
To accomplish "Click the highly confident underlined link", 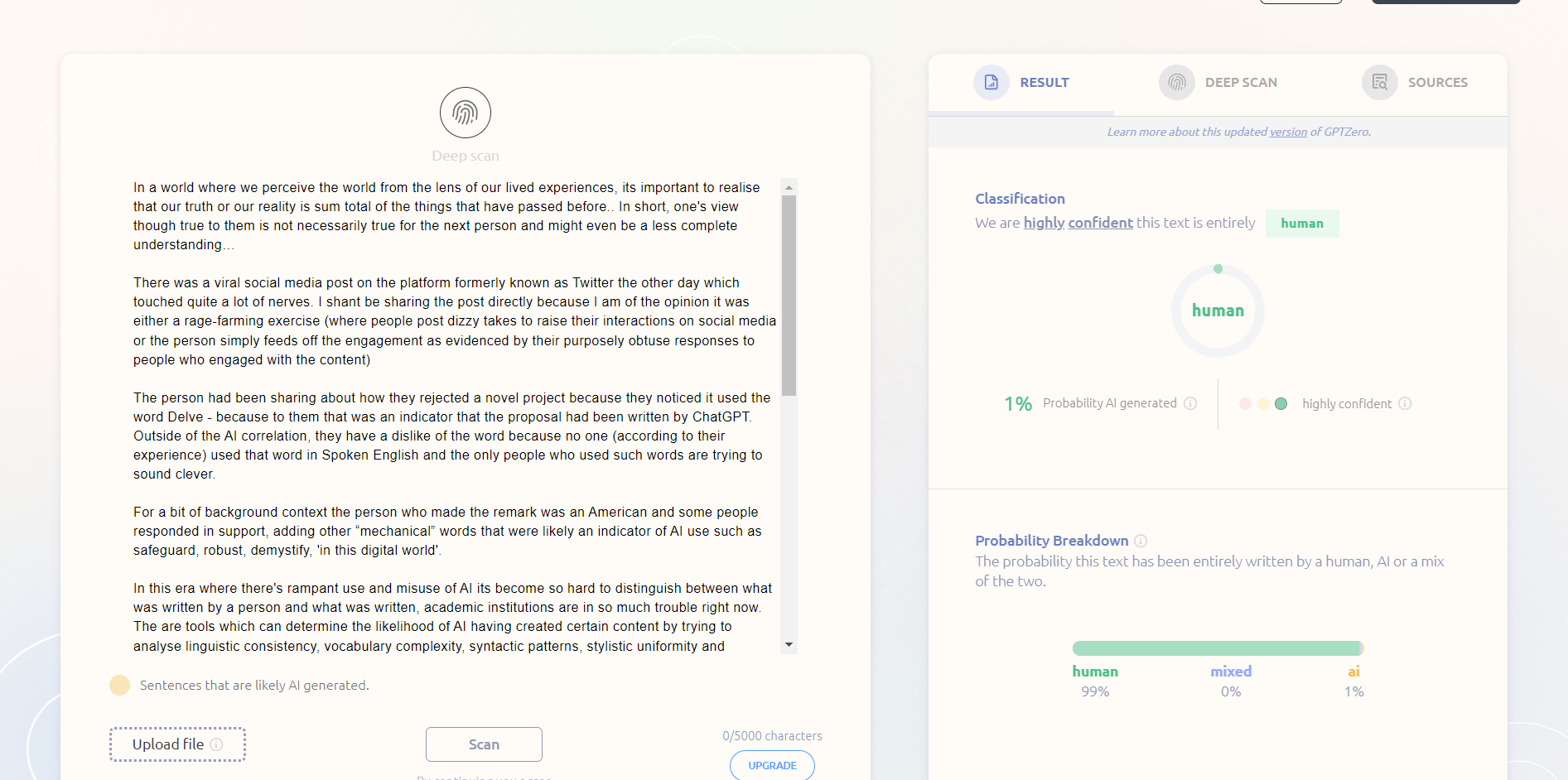I will (1078, 223).
